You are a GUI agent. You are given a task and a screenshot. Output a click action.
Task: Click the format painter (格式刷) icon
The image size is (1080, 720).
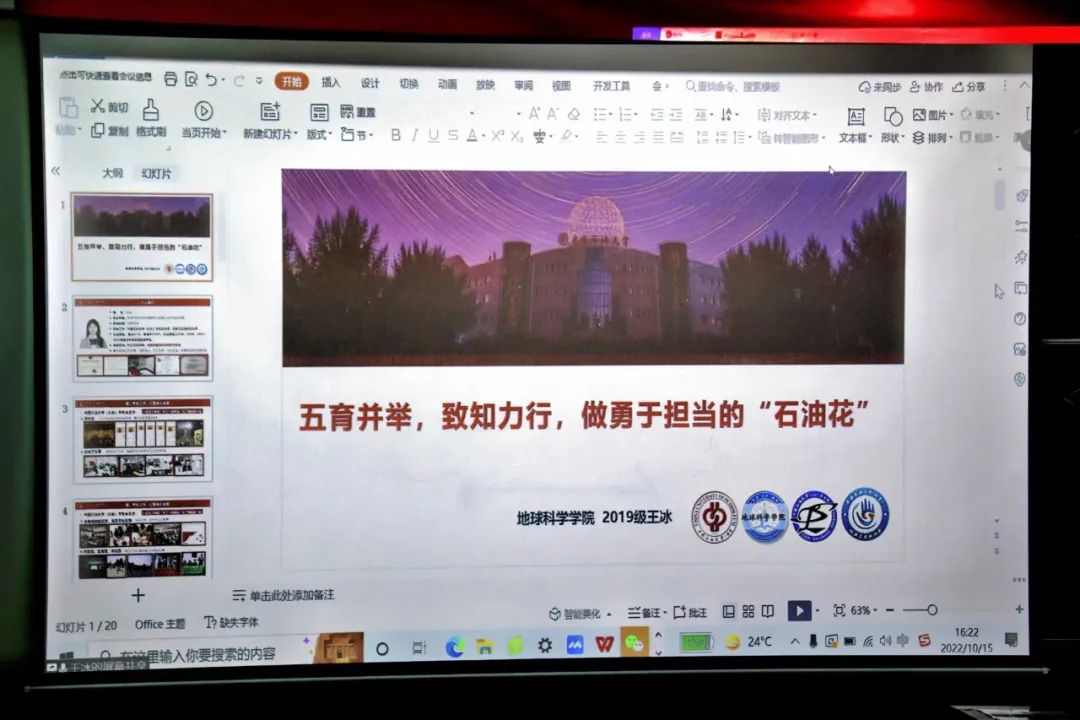[x=151, y=110]
